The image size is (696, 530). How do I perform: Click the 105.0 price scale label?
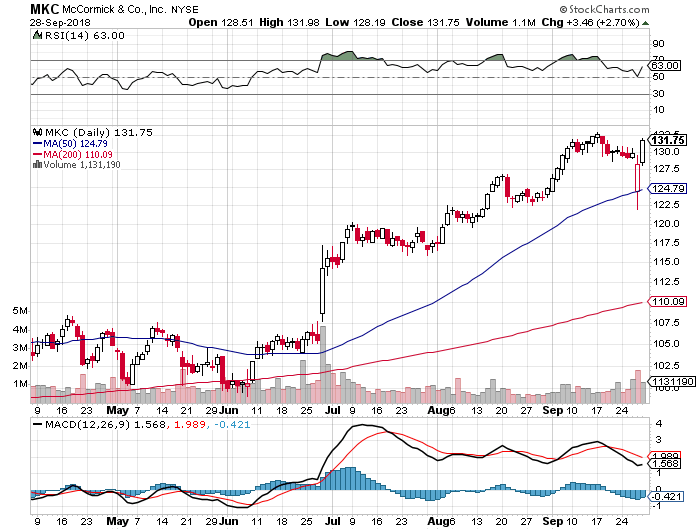tap(666, 344)
